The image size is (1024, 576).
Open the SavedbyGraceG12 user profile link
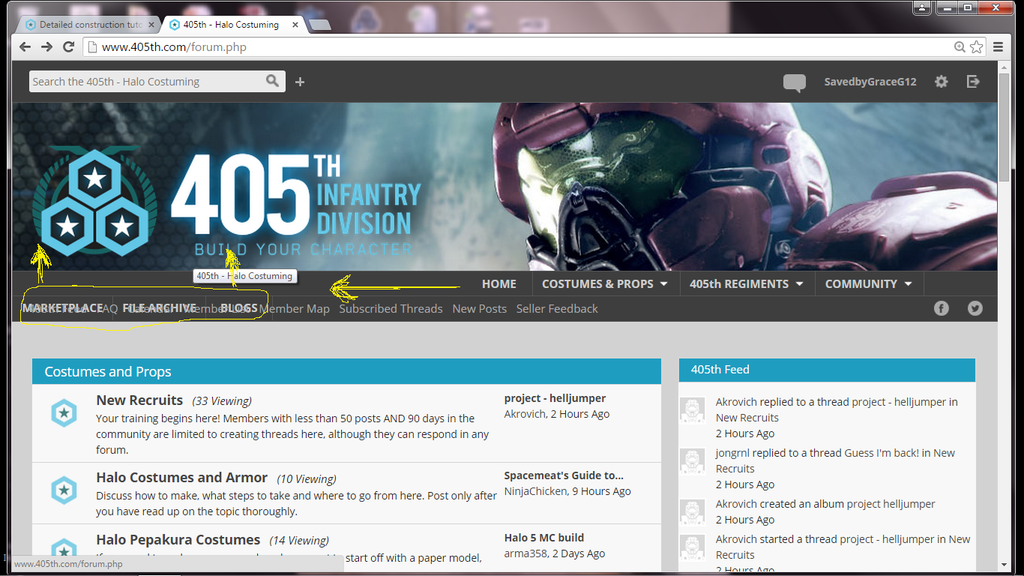870,82
